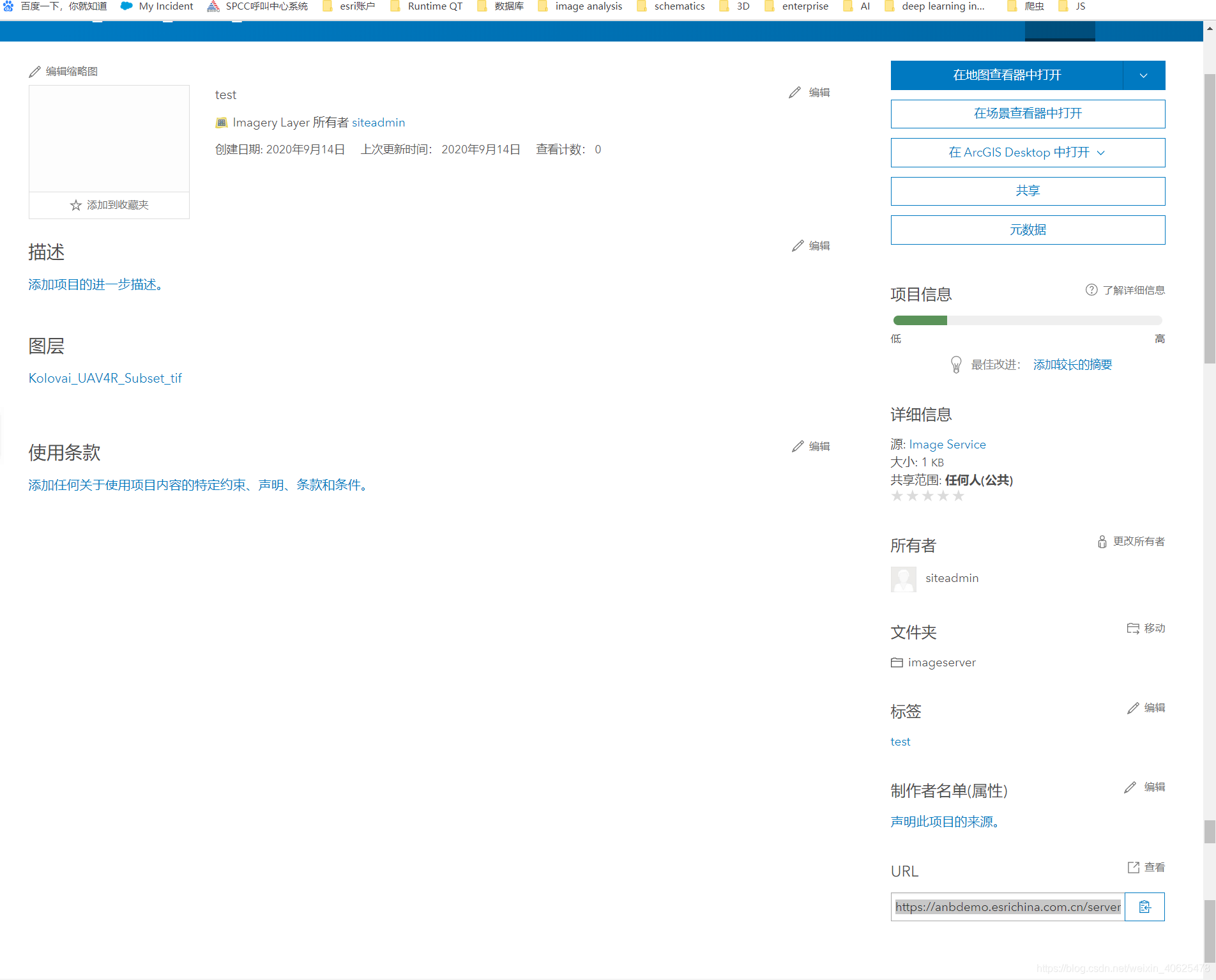Open the Image Service source link

tap(948, 445)
